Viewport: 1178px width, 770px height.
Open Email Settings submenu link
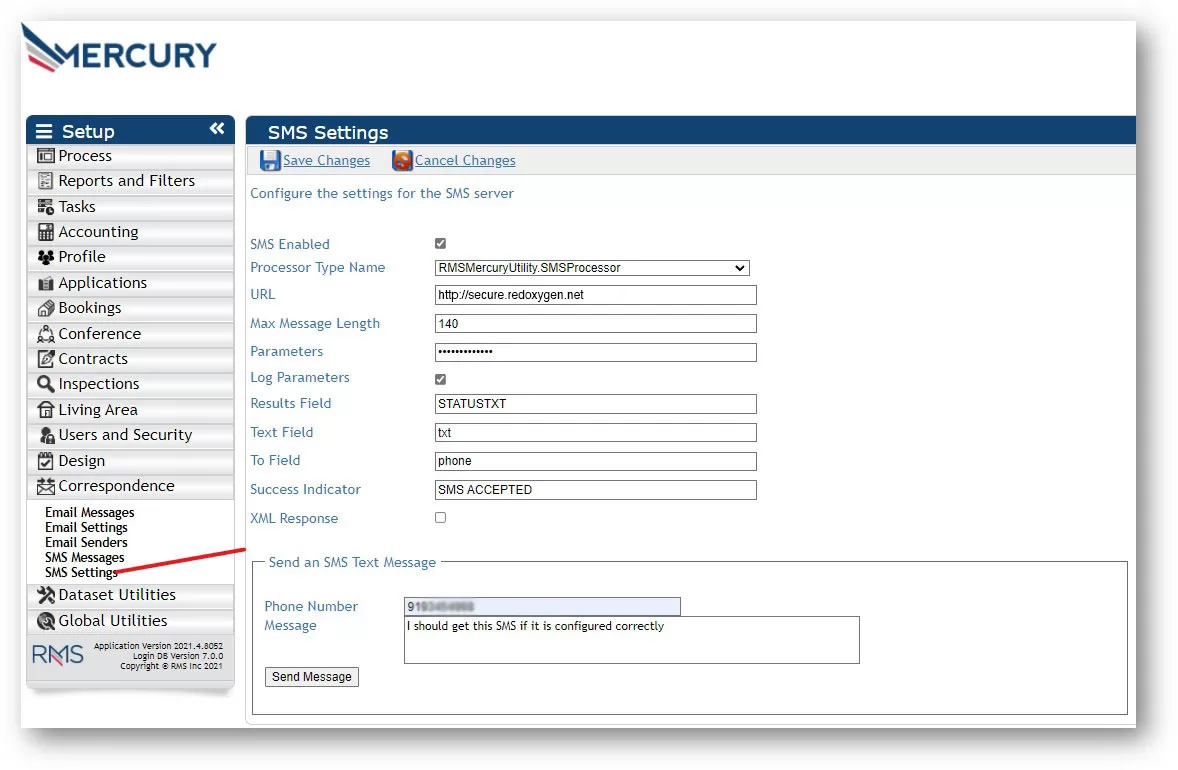tap(86, 527)
